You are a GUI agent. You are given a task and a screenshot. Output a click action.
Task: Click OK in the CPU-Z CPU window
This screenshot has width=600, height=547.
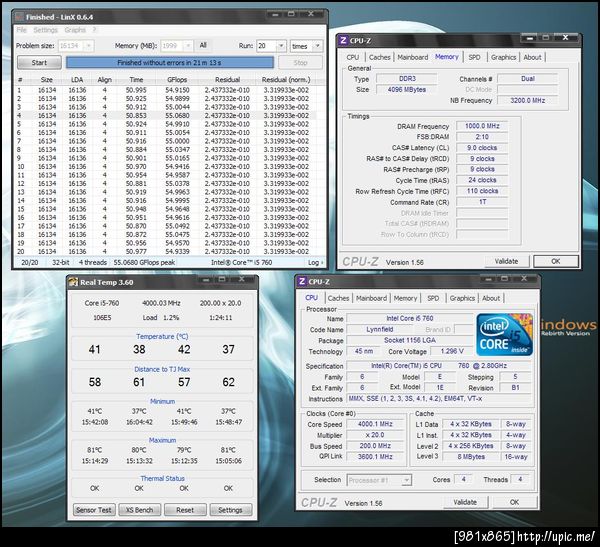[x=514, y=502]
